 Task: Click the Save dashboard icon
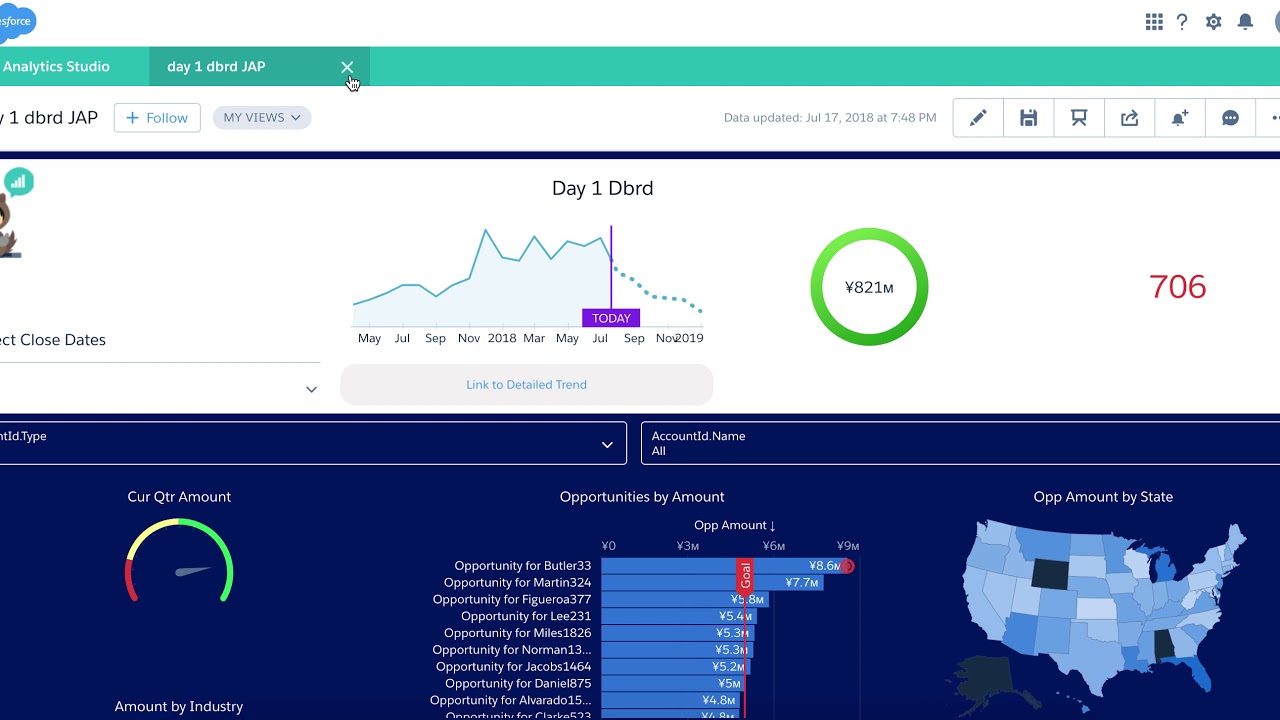point(1028,118)
